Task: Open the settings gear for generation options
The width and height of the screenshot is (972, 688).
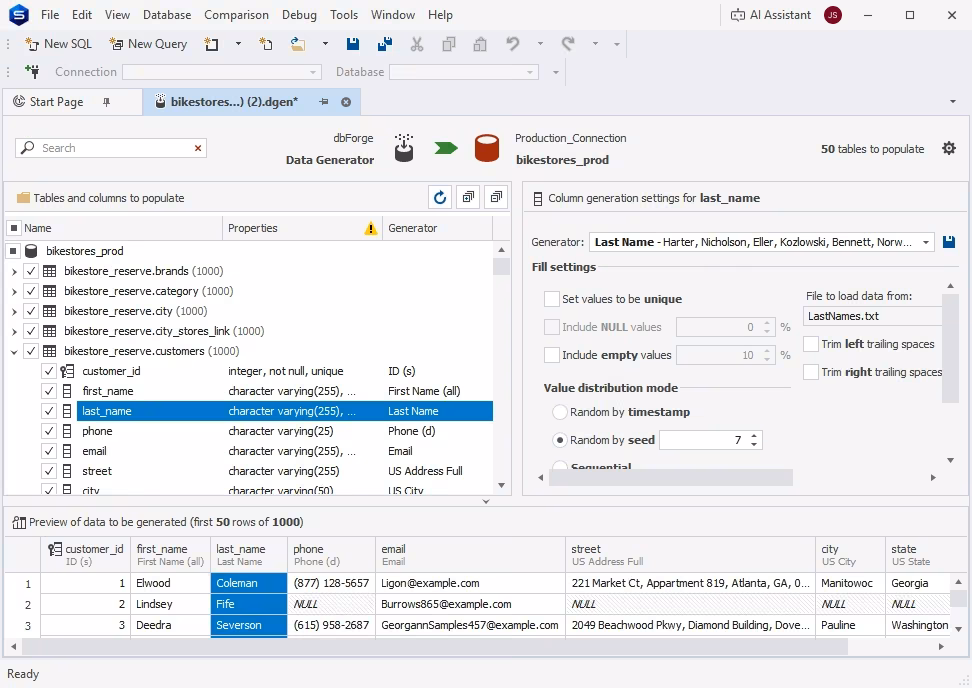Action: click(x=948, y=149)
